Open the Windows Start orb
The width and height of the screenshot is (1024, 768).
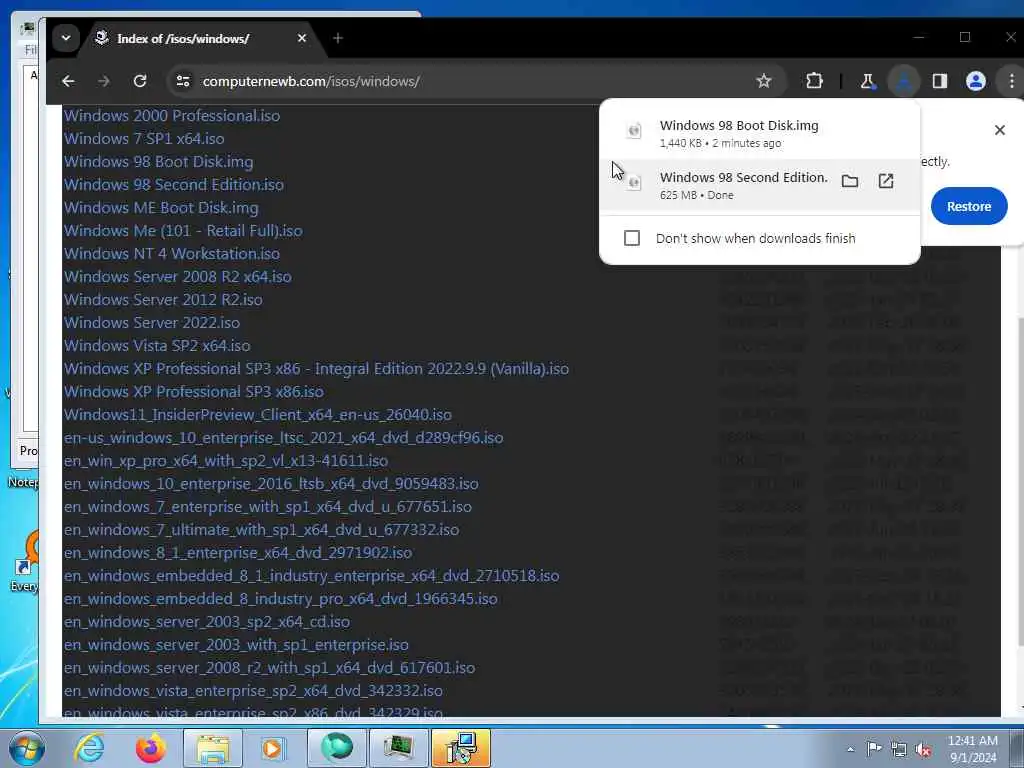(26, 748)
